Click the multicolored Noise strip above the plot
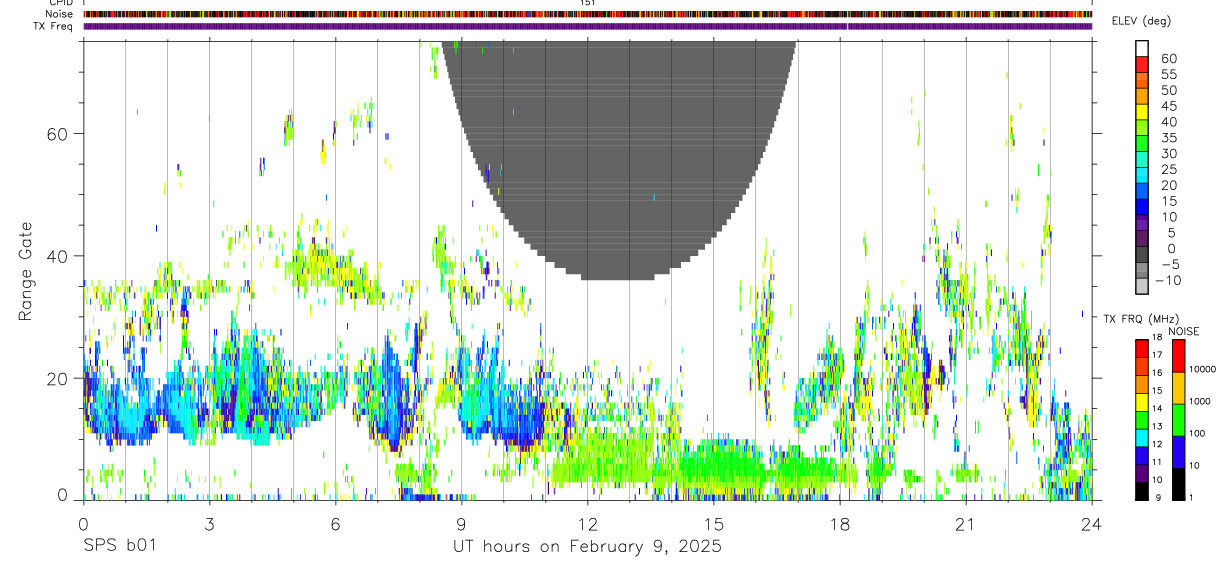The image size is (1228, 567). tap(587, 14)
